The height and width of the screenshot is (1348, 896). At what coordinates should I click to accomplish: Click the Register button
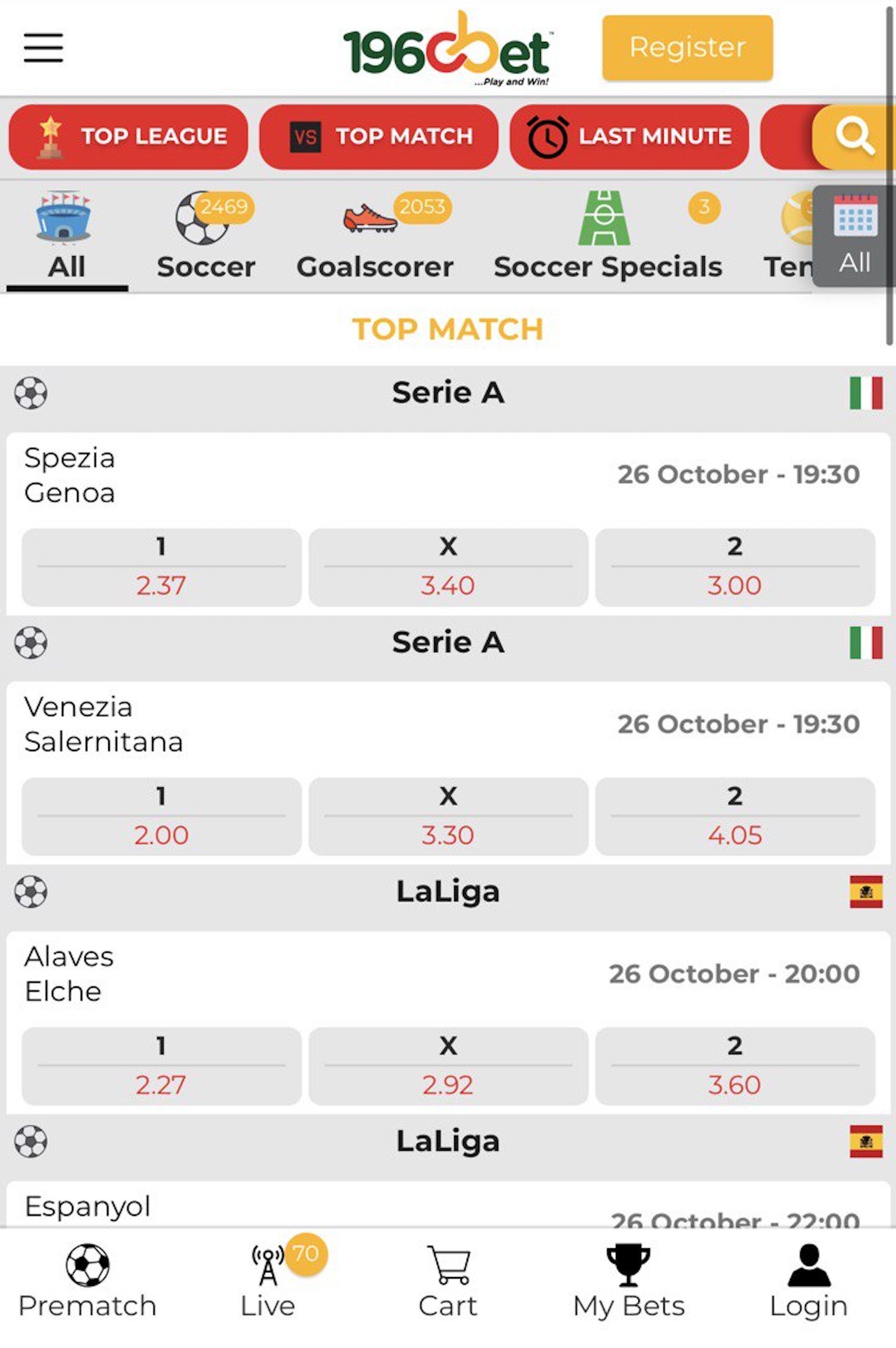click(687, 48)
